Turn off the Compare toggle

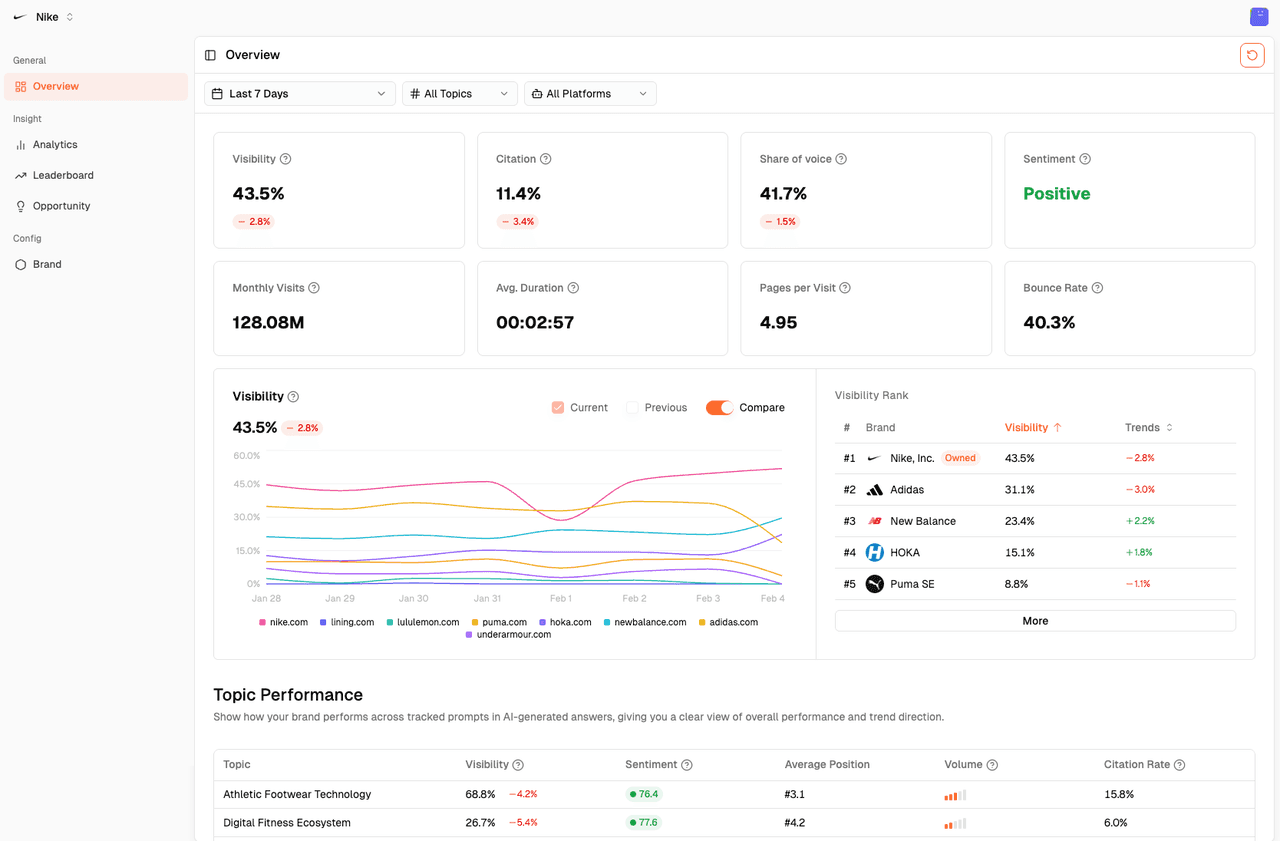coord(719,408)
